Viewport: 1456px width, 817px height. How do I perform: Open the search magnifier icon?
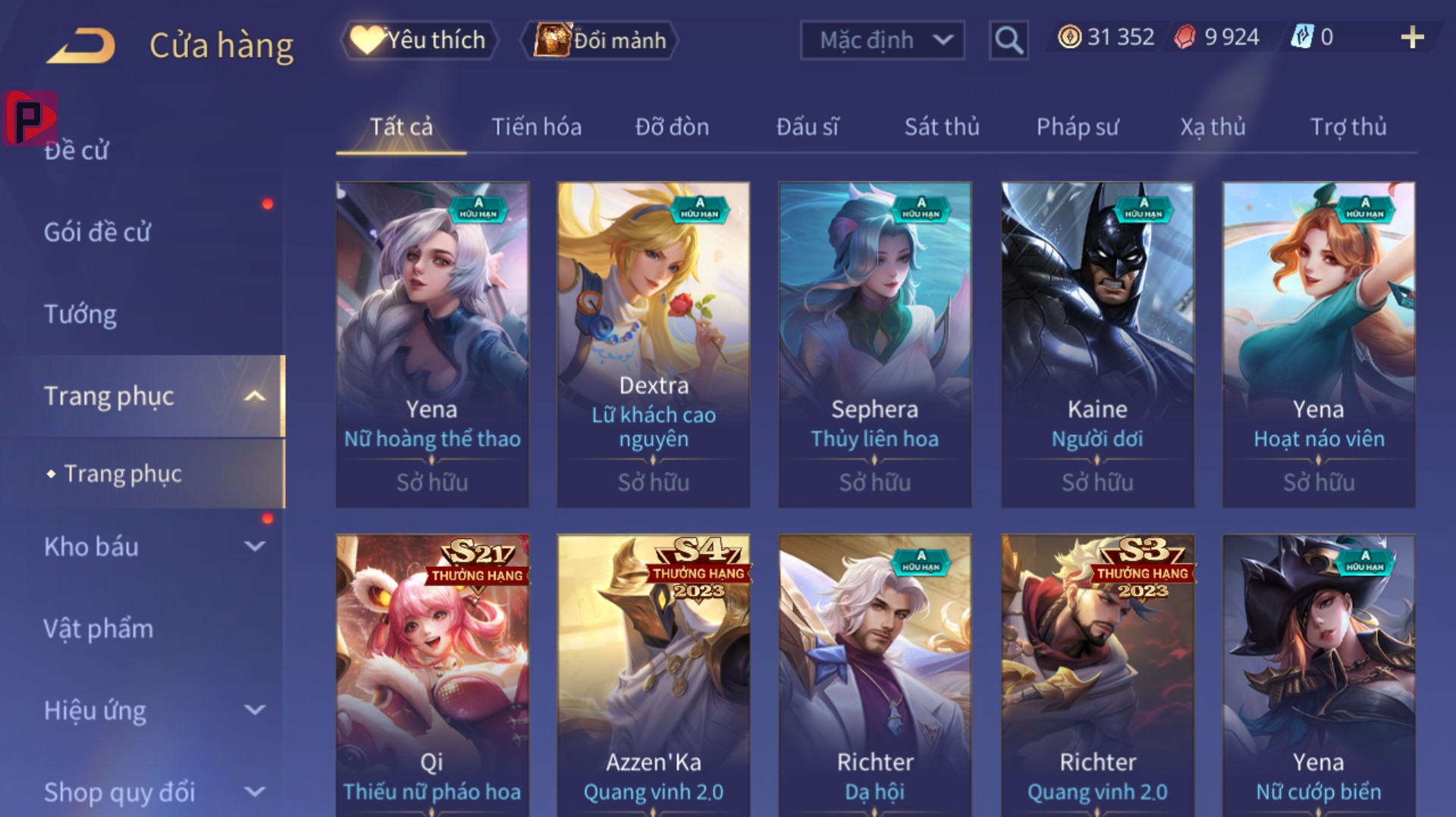click(x=1009, y=39)
